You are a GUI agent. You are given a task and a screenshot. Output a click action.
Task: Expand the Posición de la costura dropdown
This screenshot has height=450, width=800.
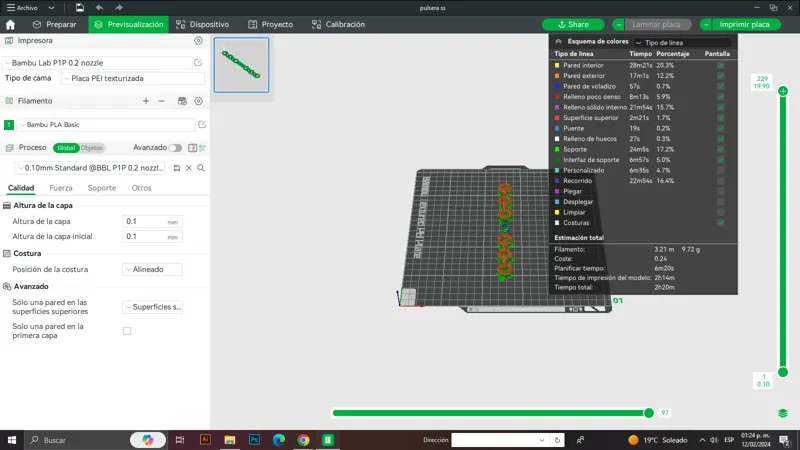(x=153, y=269)
